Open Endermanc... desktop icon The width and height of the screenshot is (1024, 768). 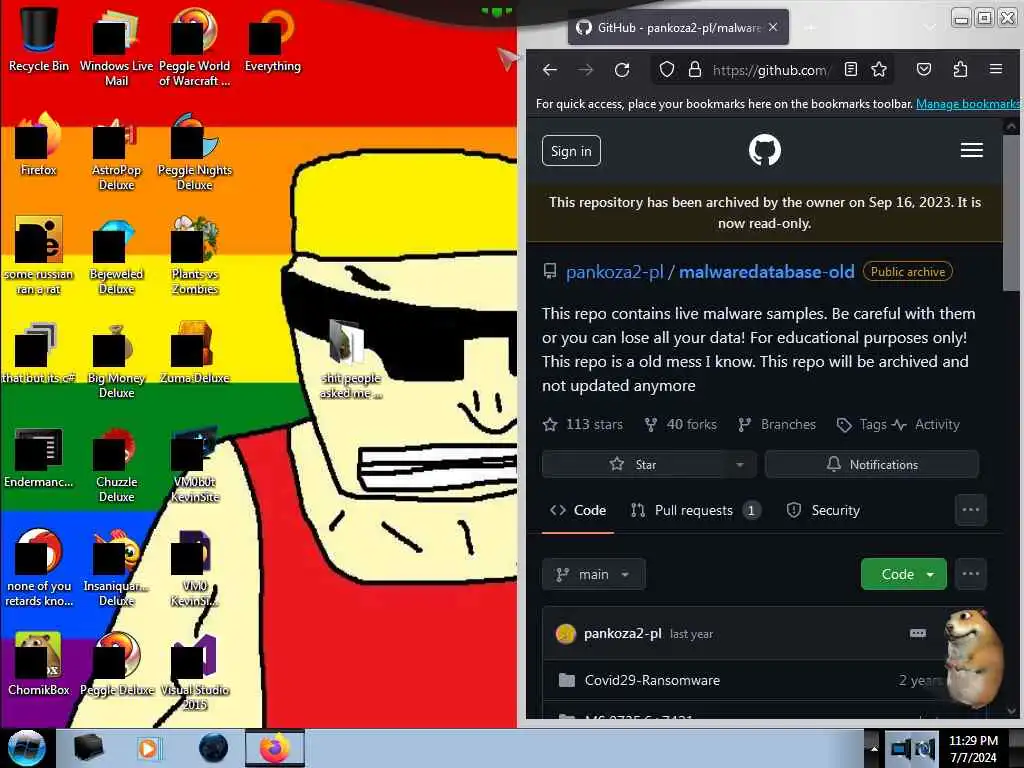(39, 457)
